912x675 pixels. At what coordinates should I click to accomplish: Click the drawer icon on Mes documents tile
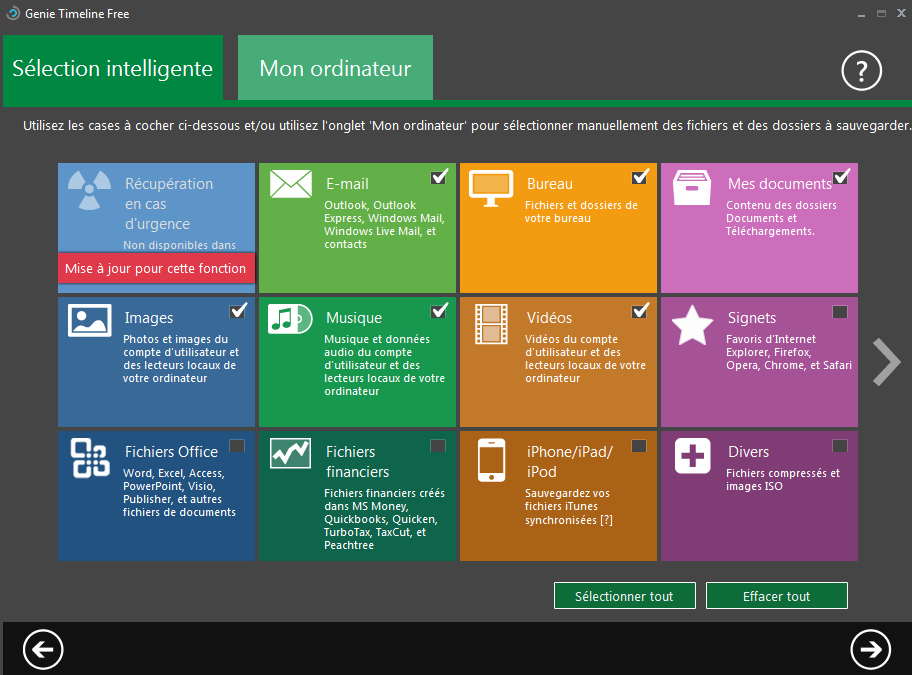(x=692, y=187)
